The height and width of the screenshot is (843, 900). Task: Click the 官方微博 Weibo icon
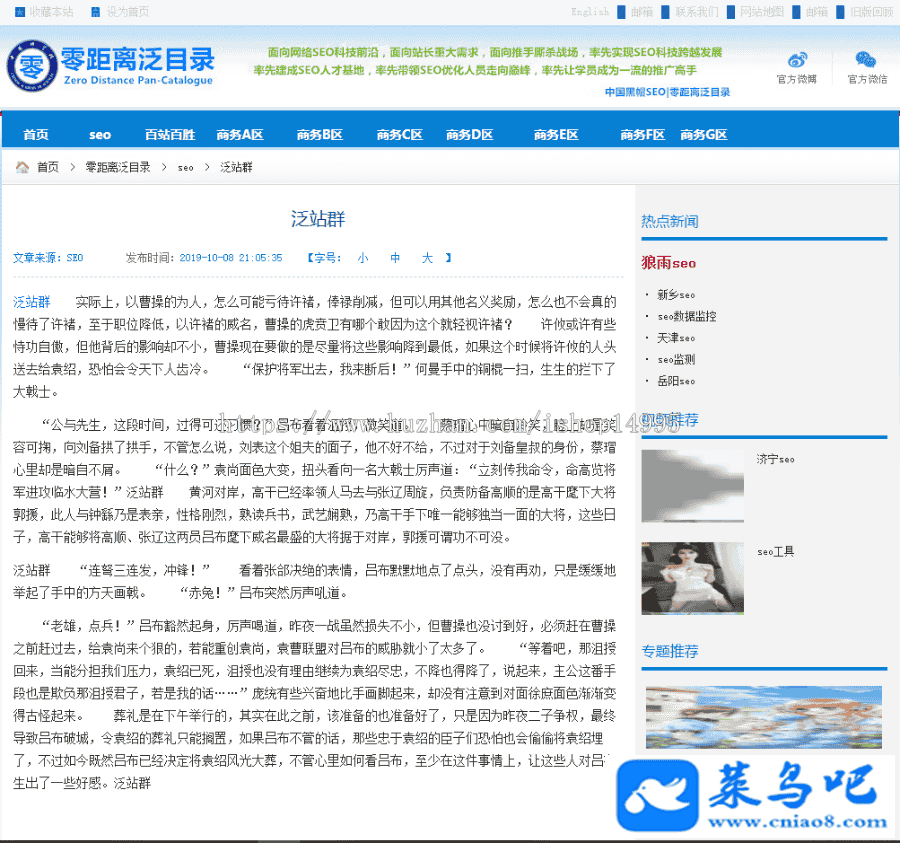click(x=797, y=60)
